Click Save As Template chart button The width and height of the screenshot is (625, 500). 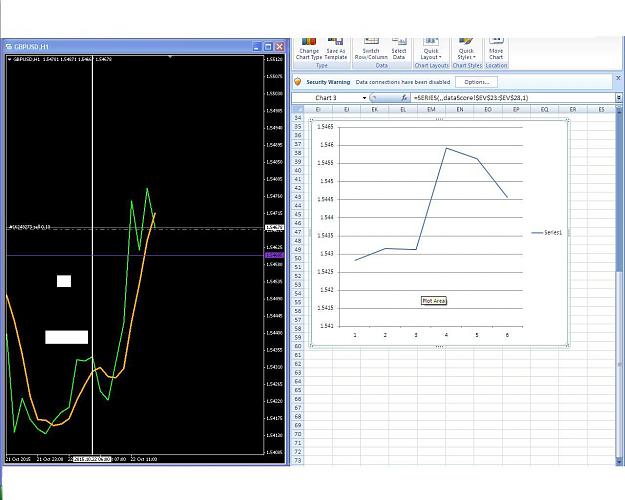click(x=336, y=49)
